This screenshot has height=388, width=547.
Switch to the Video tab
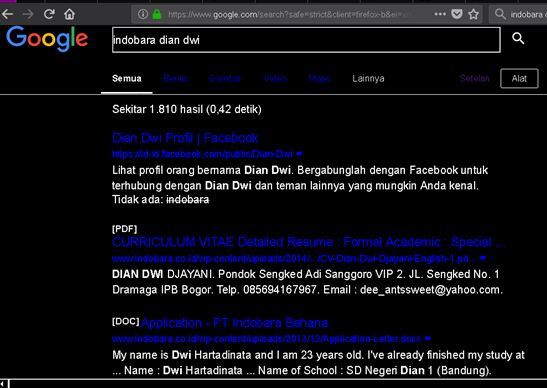(x=275, y=79)
